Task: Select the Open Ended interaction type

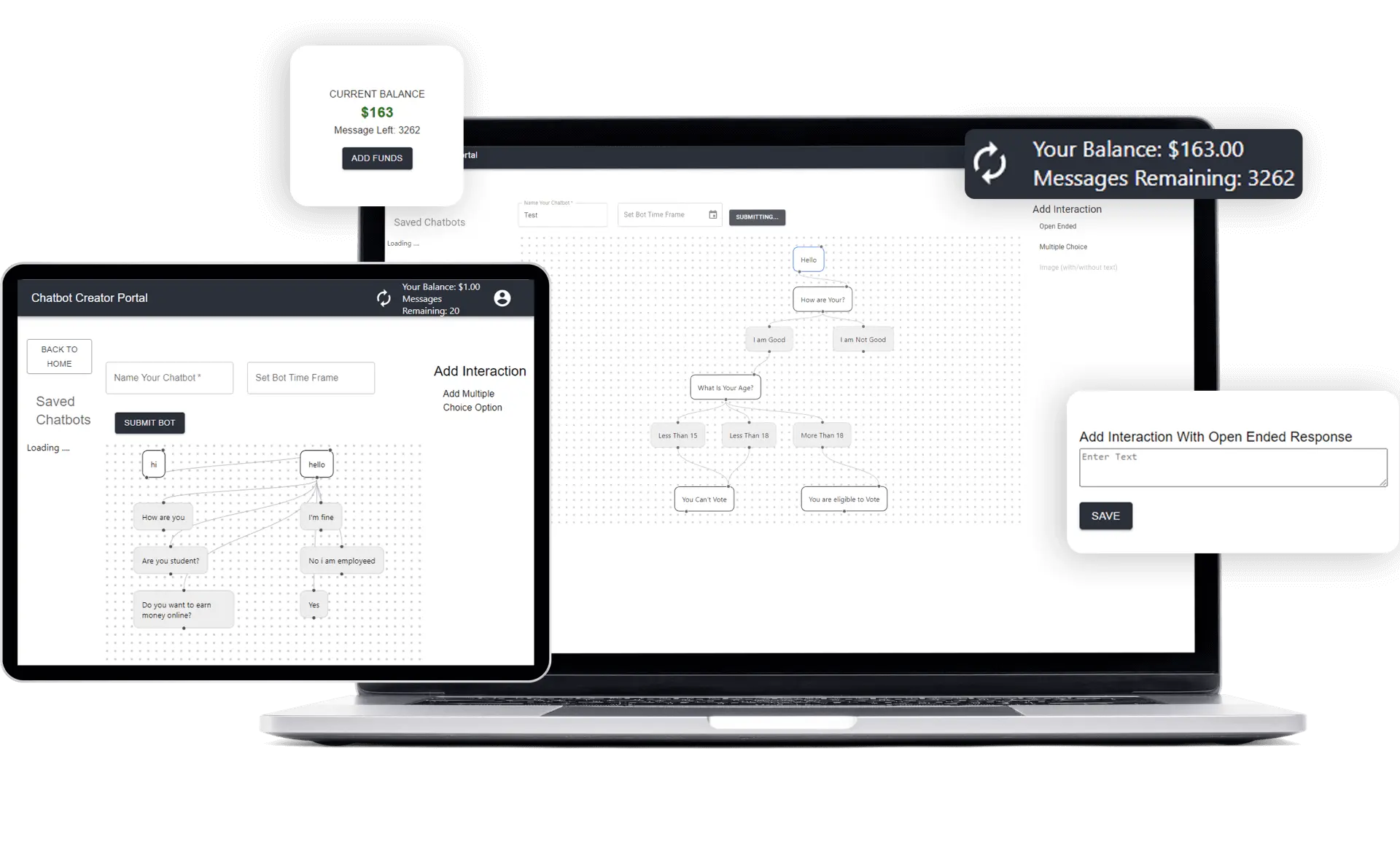Action: coord(1057,225)
